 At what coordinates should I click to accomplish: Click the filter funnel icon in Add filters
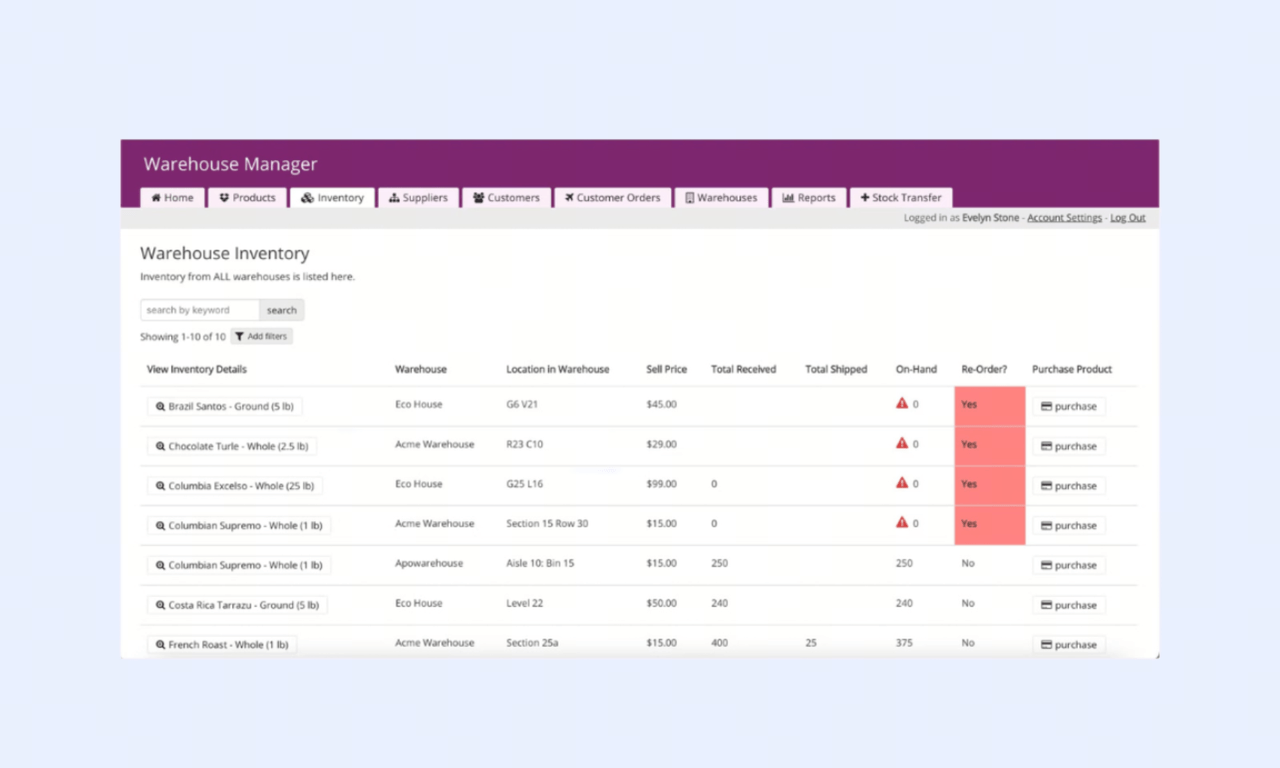tap(240, 337)
